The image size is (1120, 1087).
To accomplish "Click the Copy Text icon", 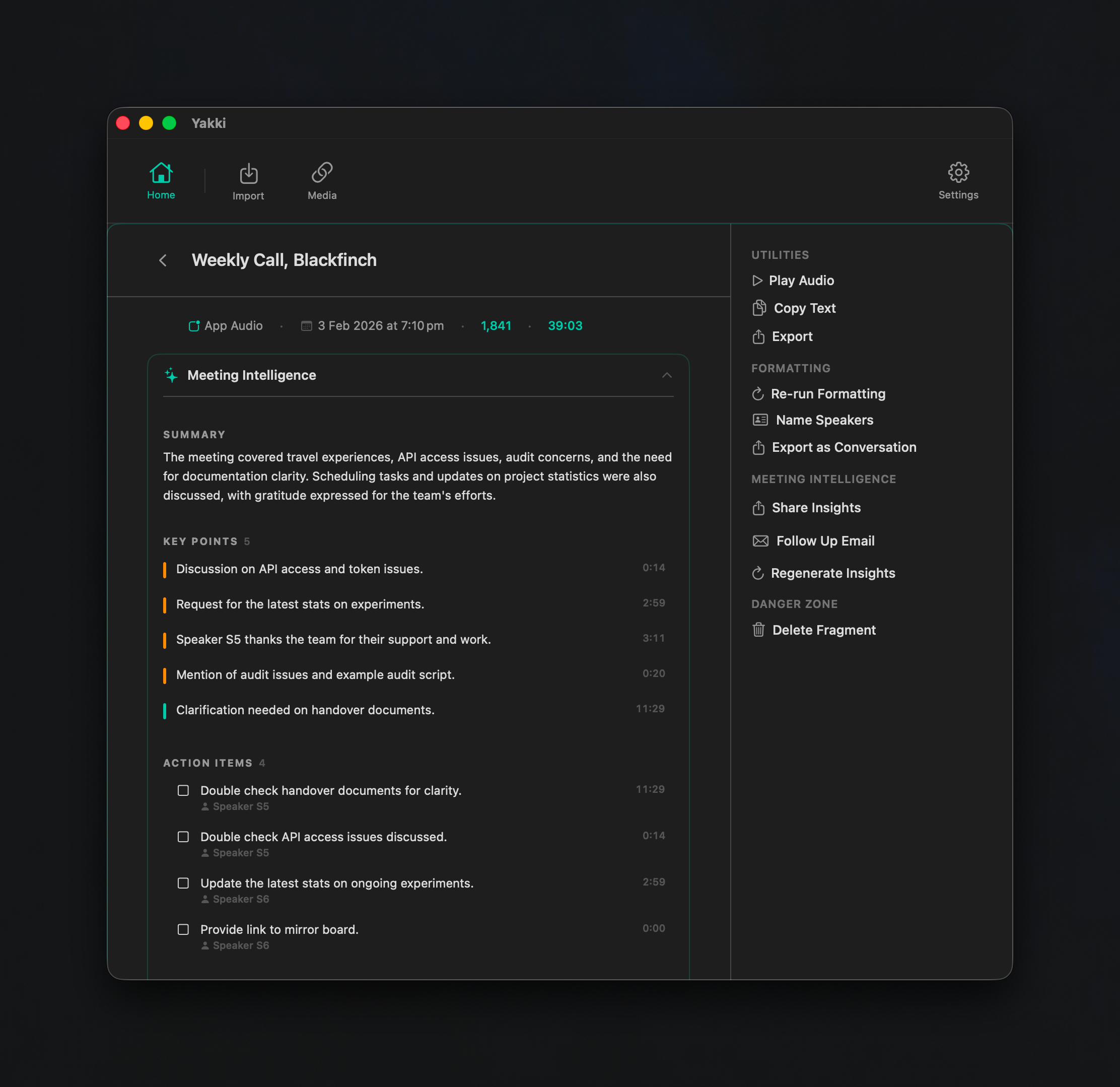I will tap(759, 307).
